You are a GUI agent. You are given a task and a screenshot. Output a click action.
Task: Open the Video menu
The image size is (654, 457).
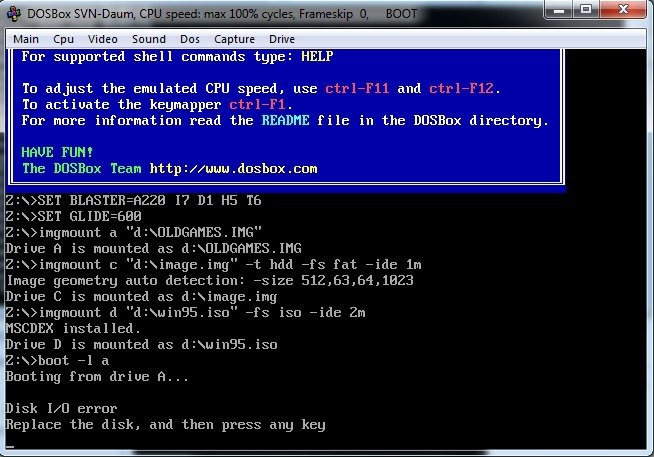[x=103, y=39]
